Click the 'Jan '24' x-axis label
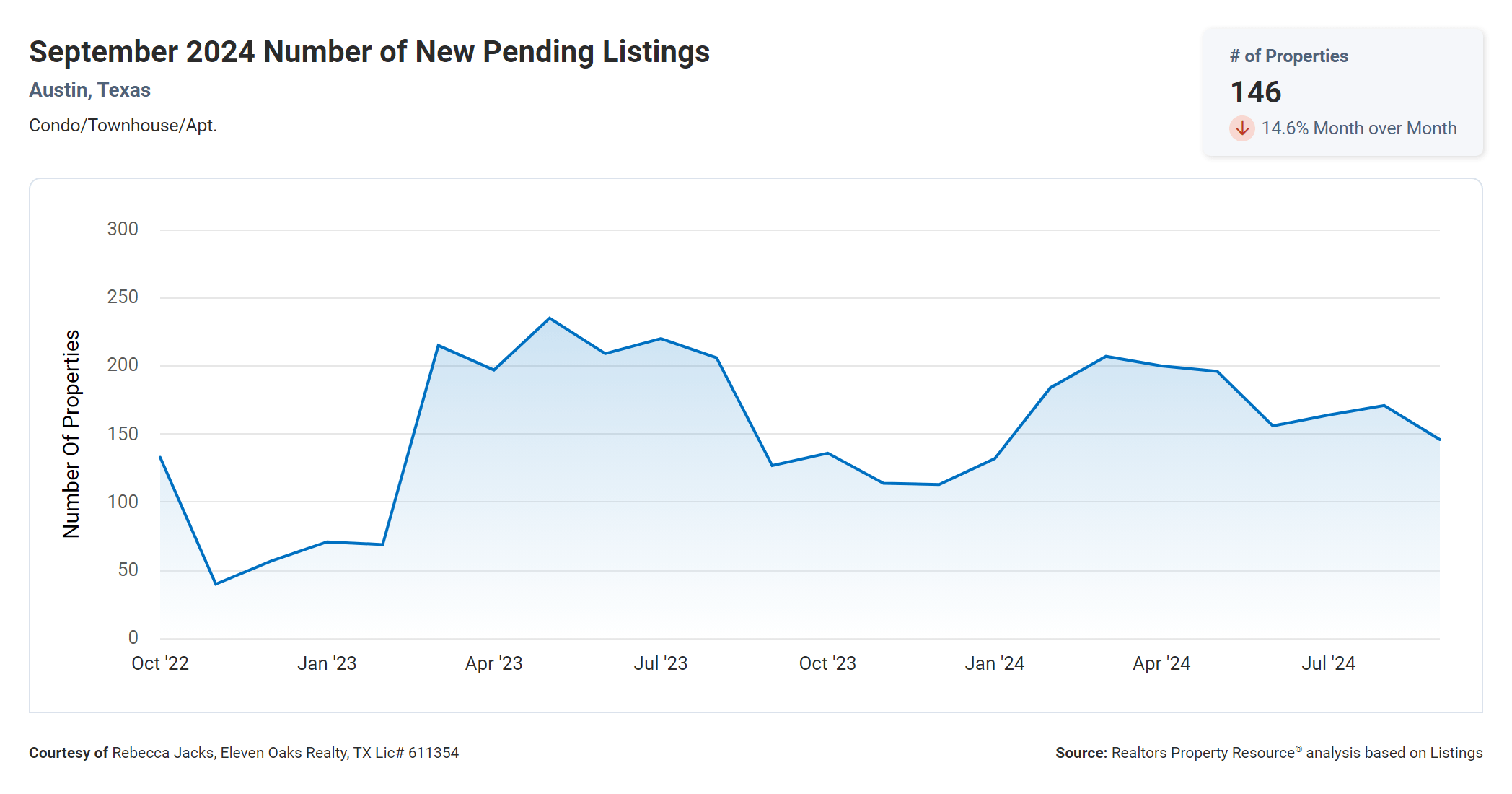 pyautogui.click(x=994, y=663)
